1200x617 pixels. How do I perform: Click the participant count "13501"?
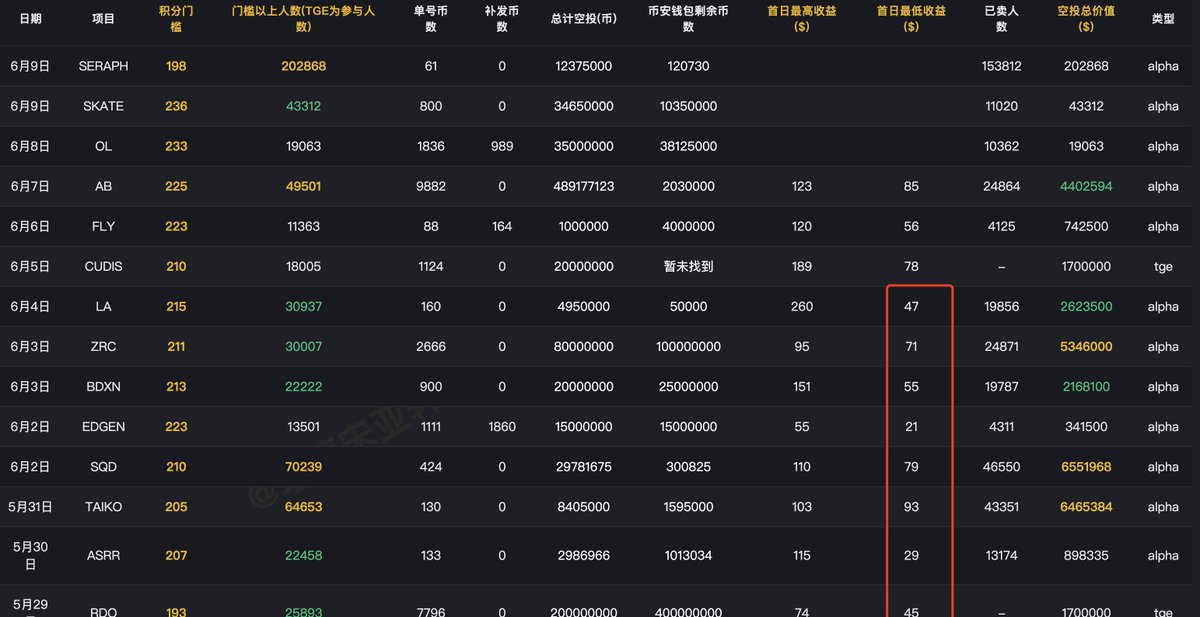click(x=303, y=426)
